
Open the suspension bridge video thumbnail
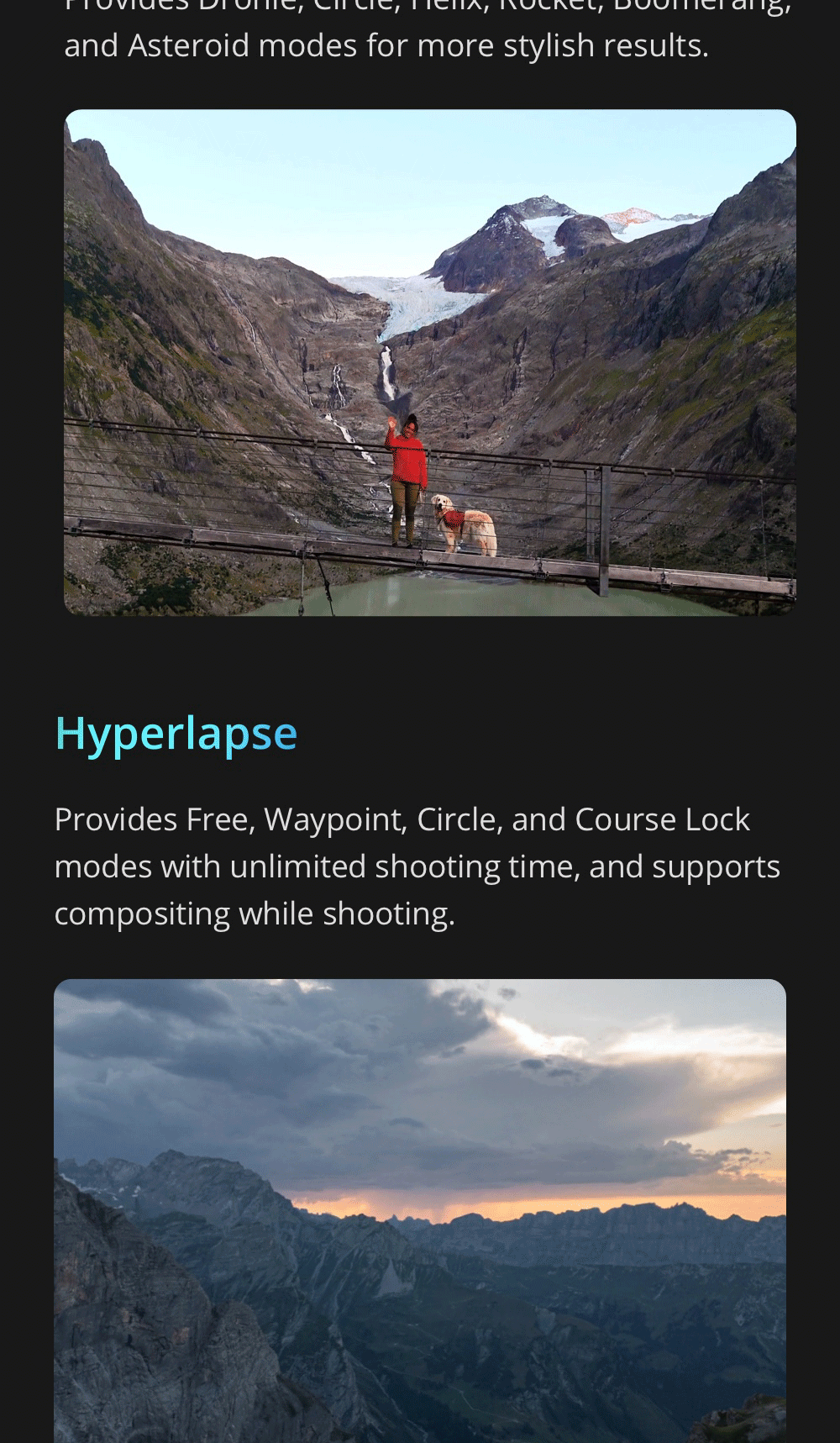point(430,362)
